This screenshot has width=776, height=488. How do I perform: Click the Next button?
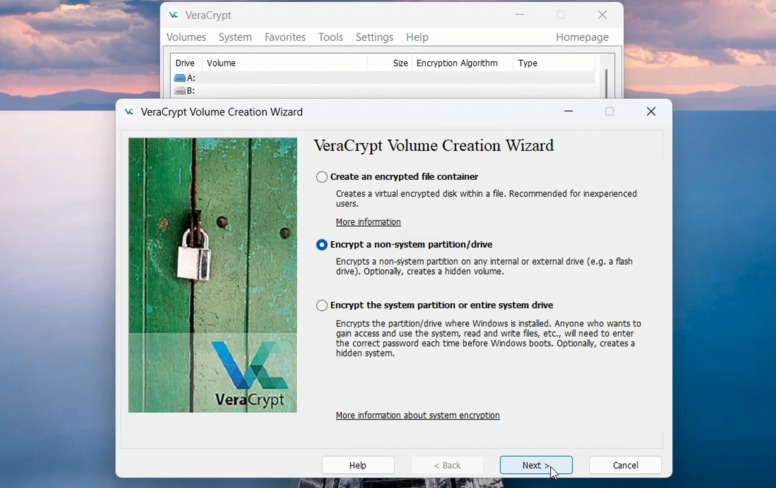536,465
